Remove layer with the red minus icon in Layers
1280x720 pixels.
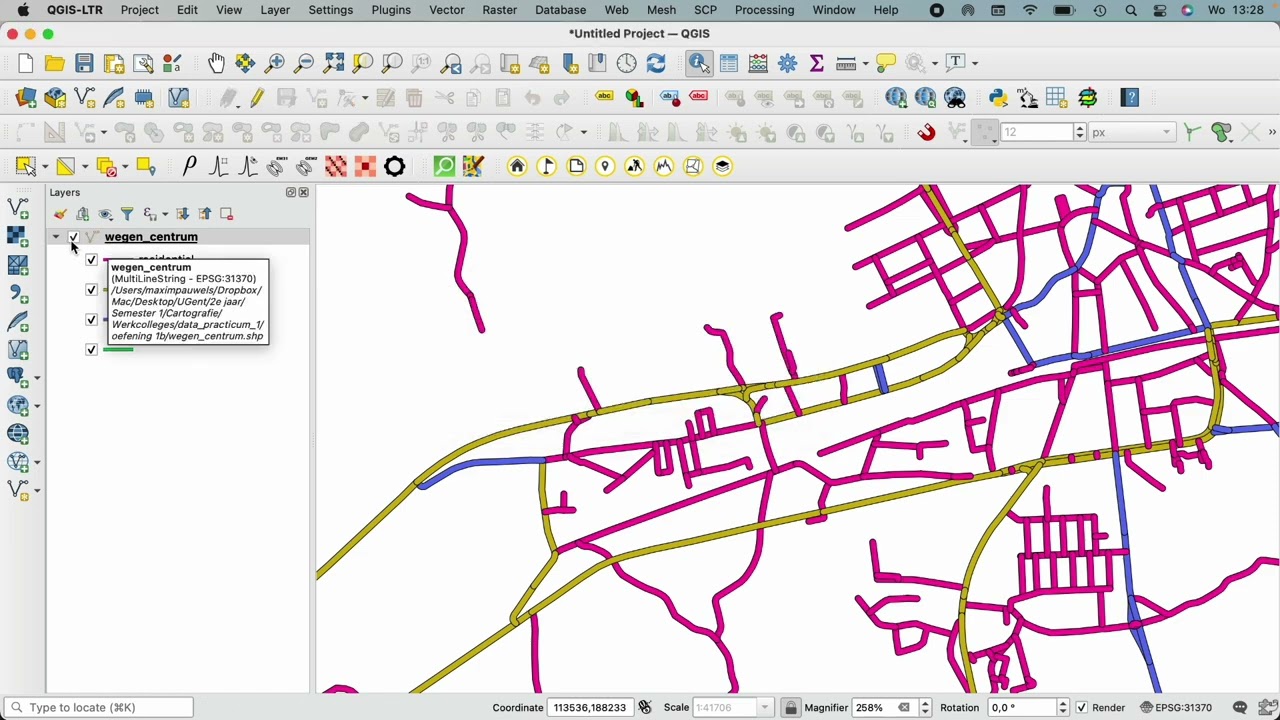227,214
